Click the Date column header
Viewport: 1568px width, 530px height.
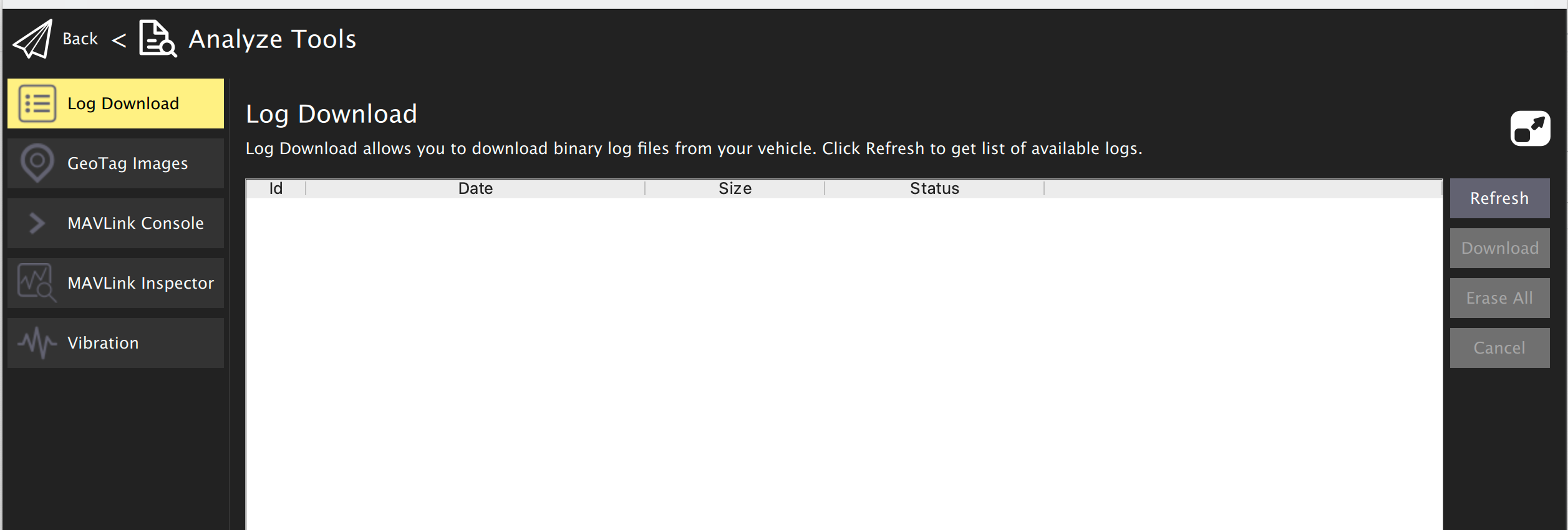pyautogui.click(x=475, y=188)
